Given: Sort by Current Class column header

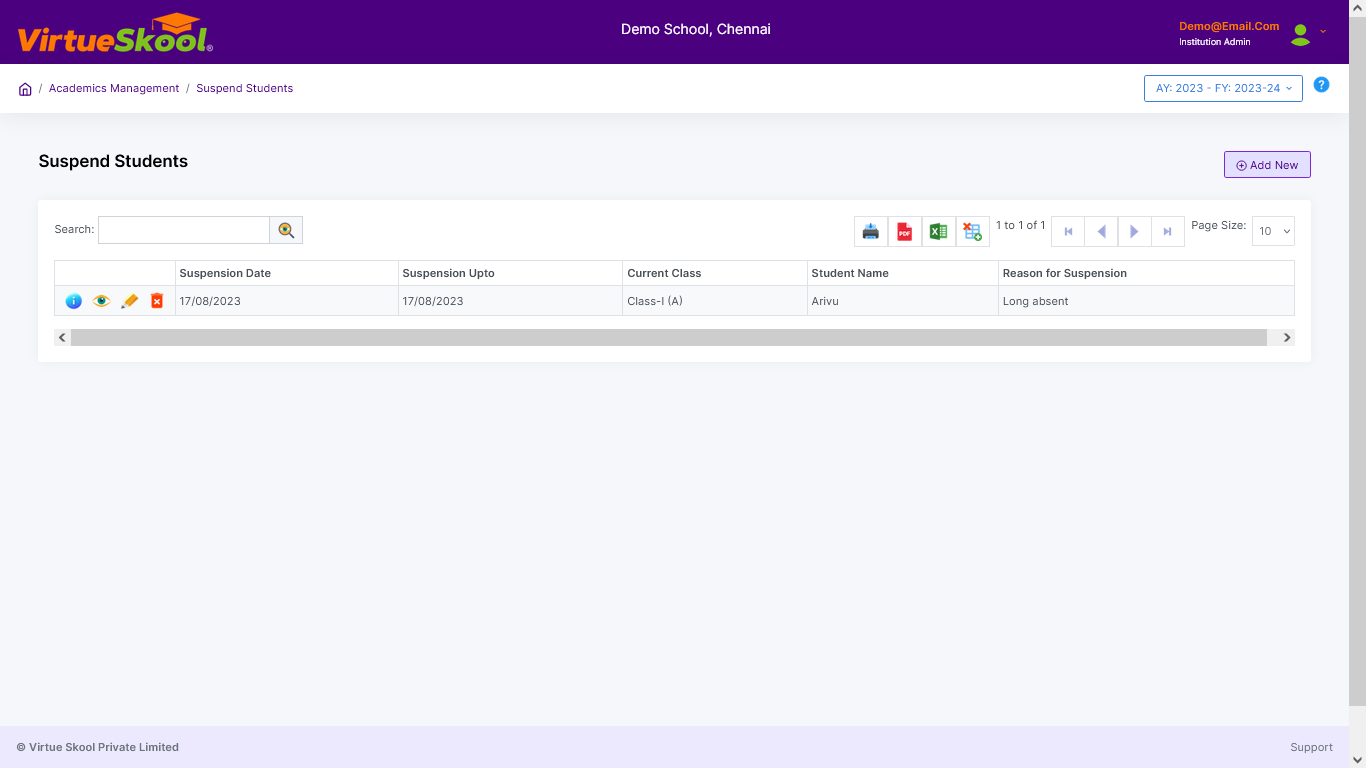Looking at the screenshot, I should (715, 273).
